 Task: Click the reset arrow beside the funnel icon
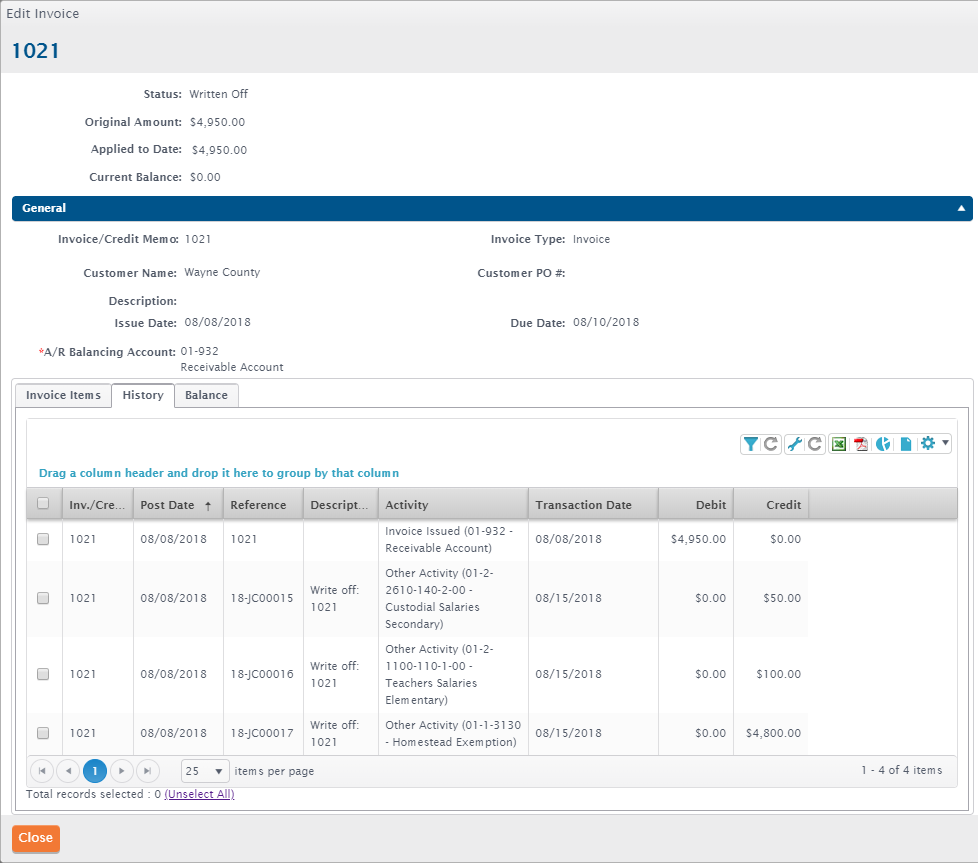tap(771, 444)
